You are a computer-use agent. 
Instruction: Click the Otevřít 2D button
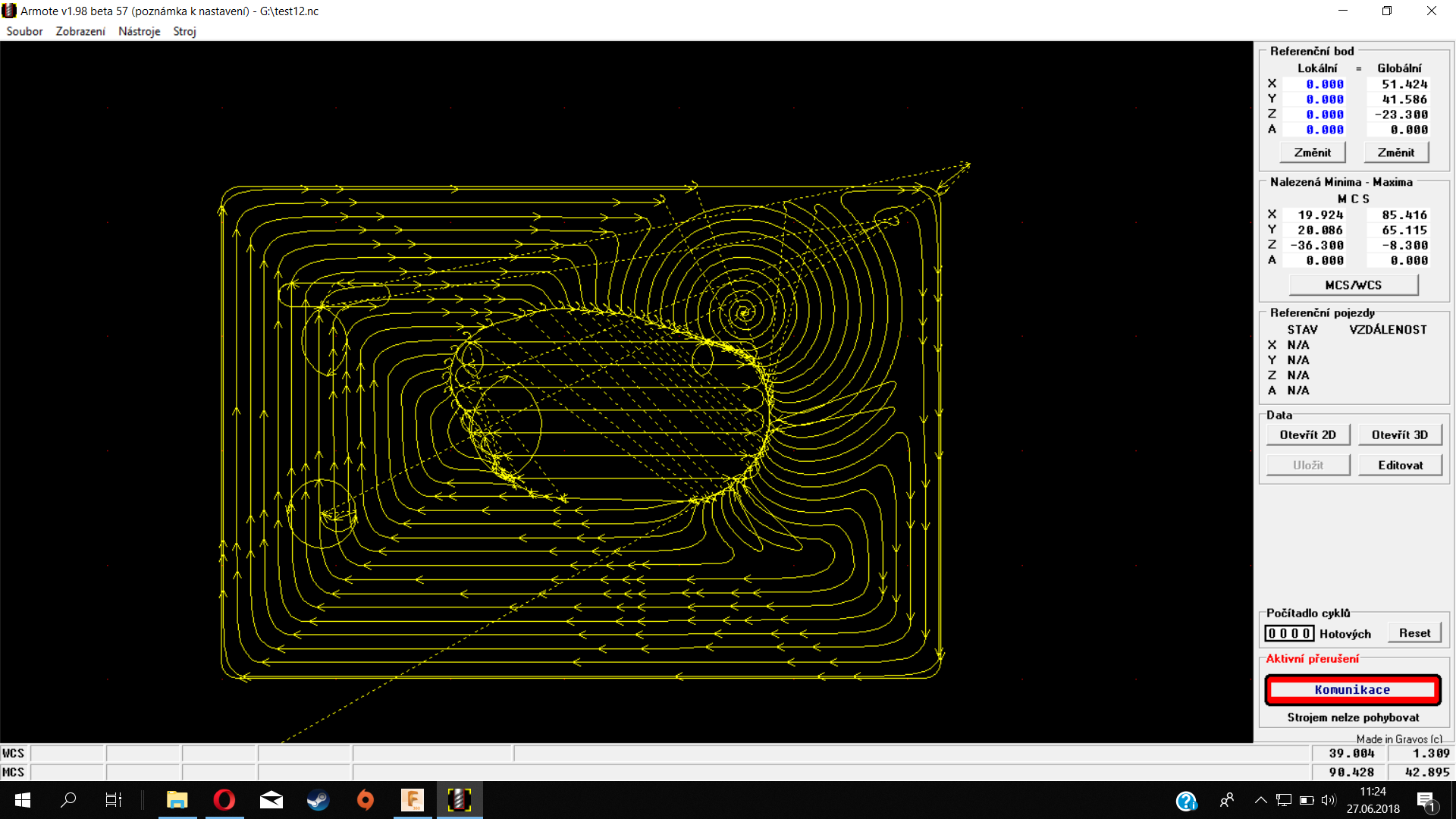point(1307,435)
